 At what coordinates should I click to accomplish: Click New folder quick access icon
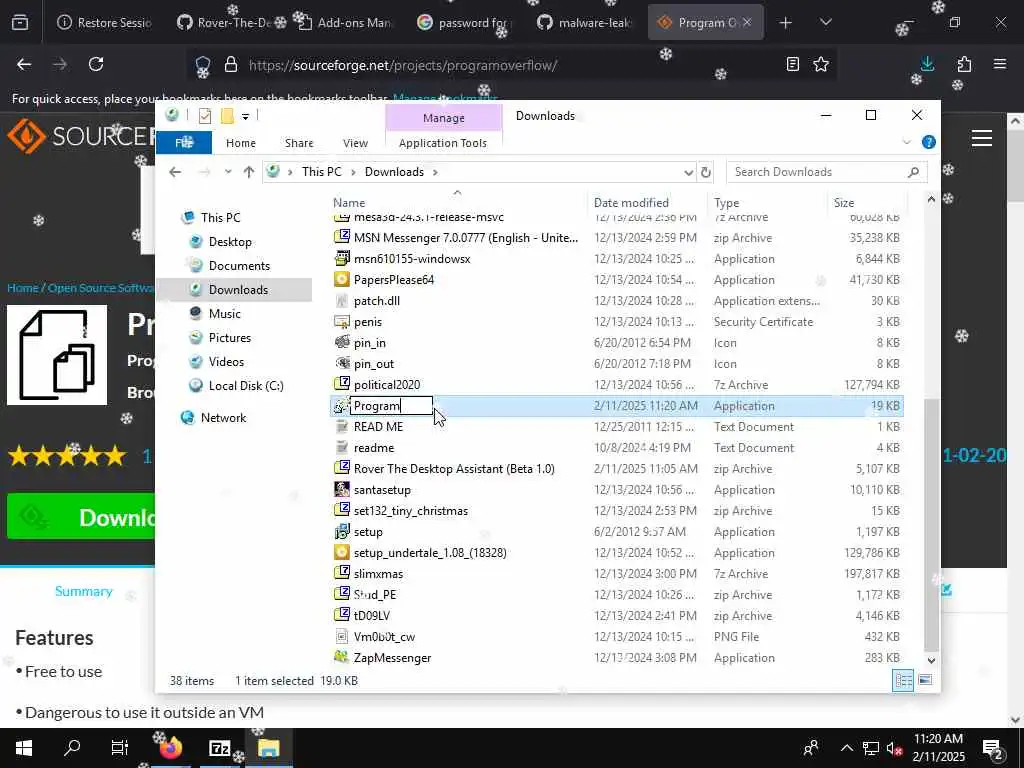click(227, 116)
